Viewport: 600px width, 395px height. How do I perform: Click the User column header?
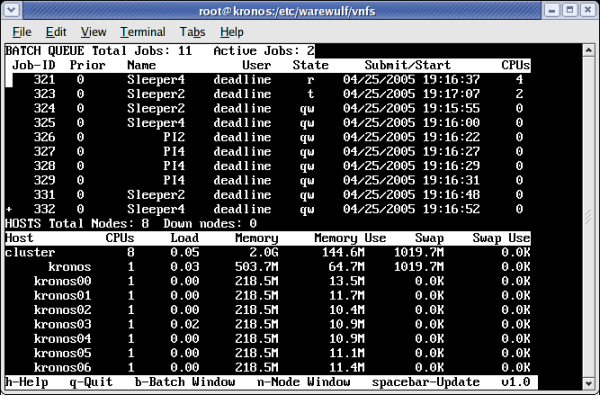(x=257, y=65)
